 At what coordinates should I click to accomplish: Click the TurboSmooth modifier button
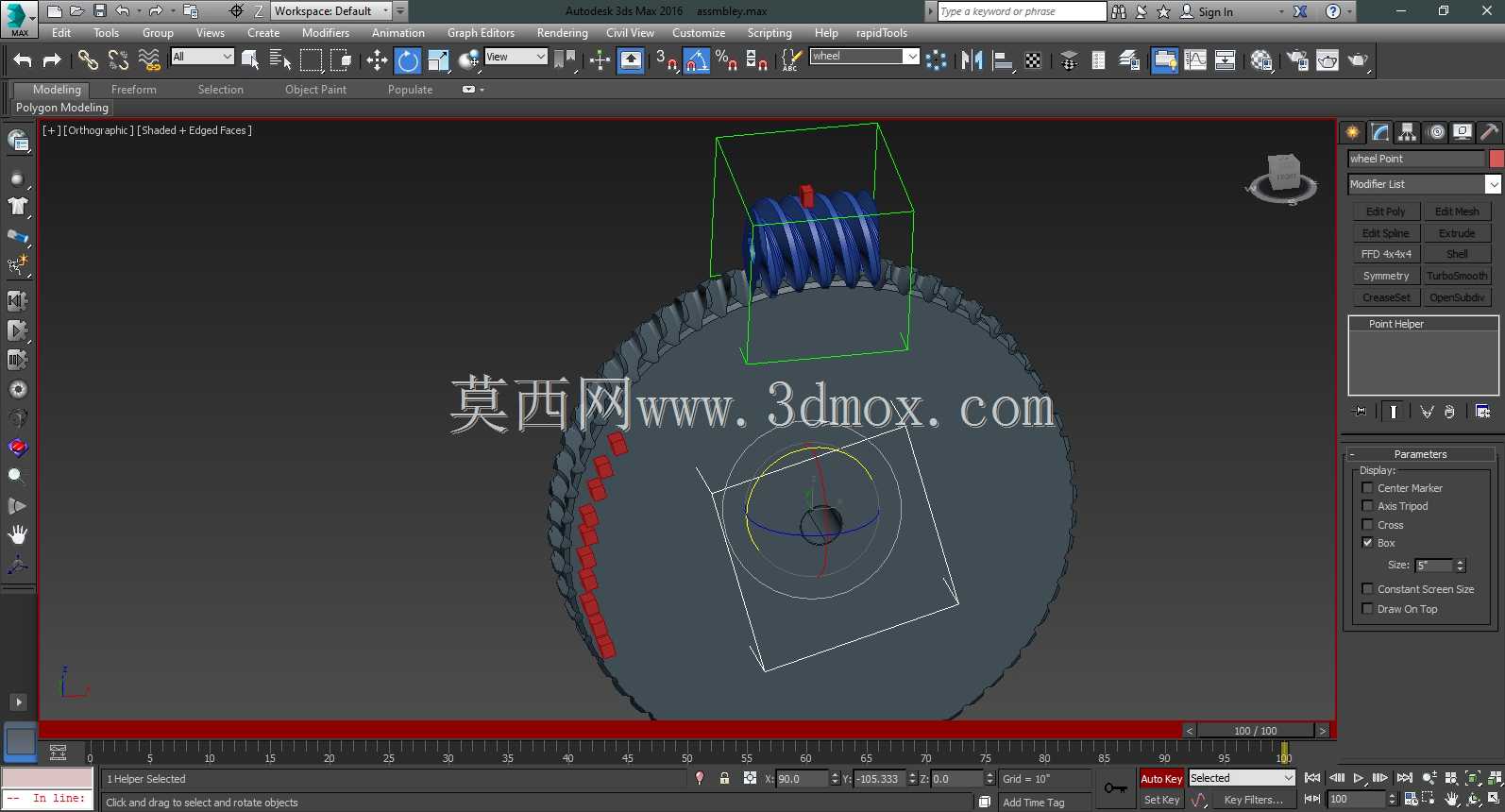[1457, 276]
